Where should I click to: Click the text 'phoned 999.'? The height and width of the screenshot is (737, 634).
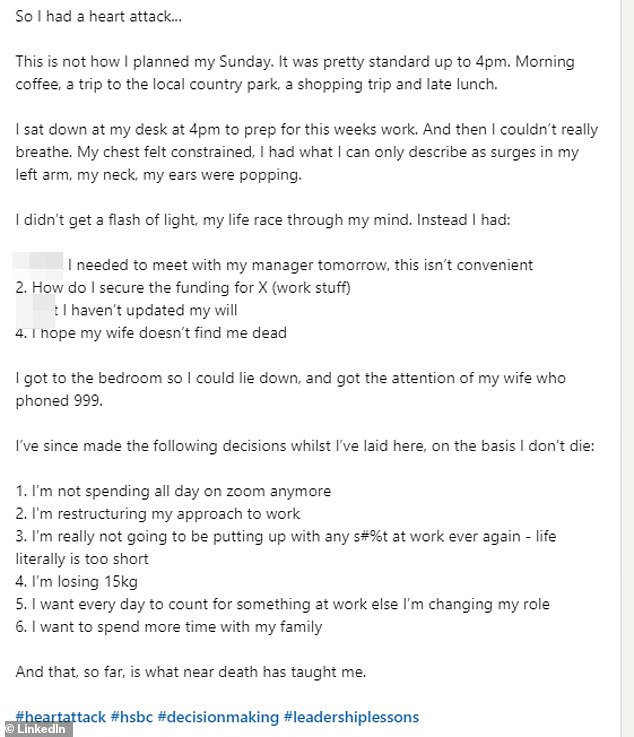coord(59,400)
